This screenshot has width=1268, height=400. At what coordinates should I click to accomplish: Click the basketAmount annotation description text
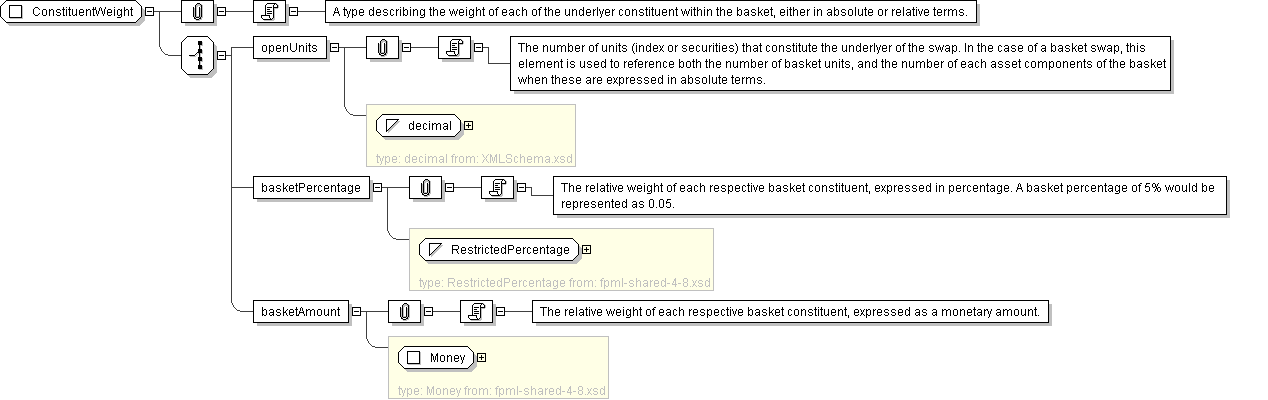point(789,312)
